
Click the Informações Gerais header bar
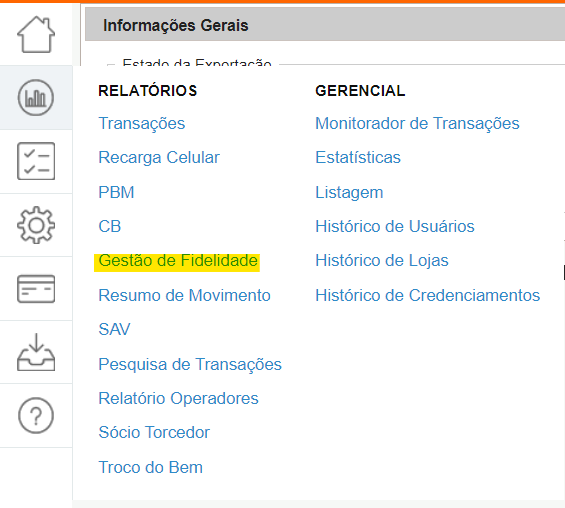(325, 24)
